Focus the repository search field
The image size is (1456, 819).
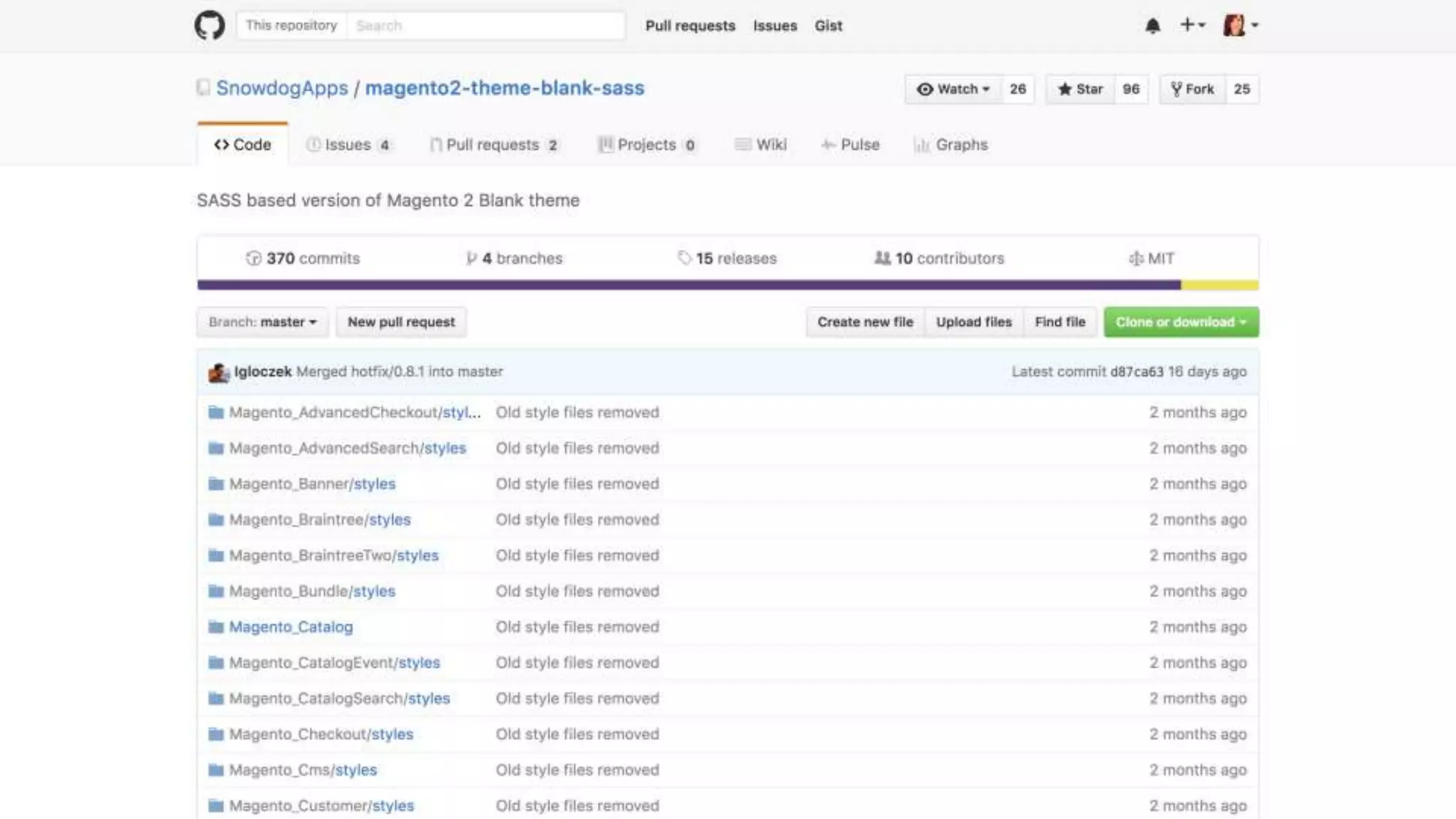tap(486, 26)
